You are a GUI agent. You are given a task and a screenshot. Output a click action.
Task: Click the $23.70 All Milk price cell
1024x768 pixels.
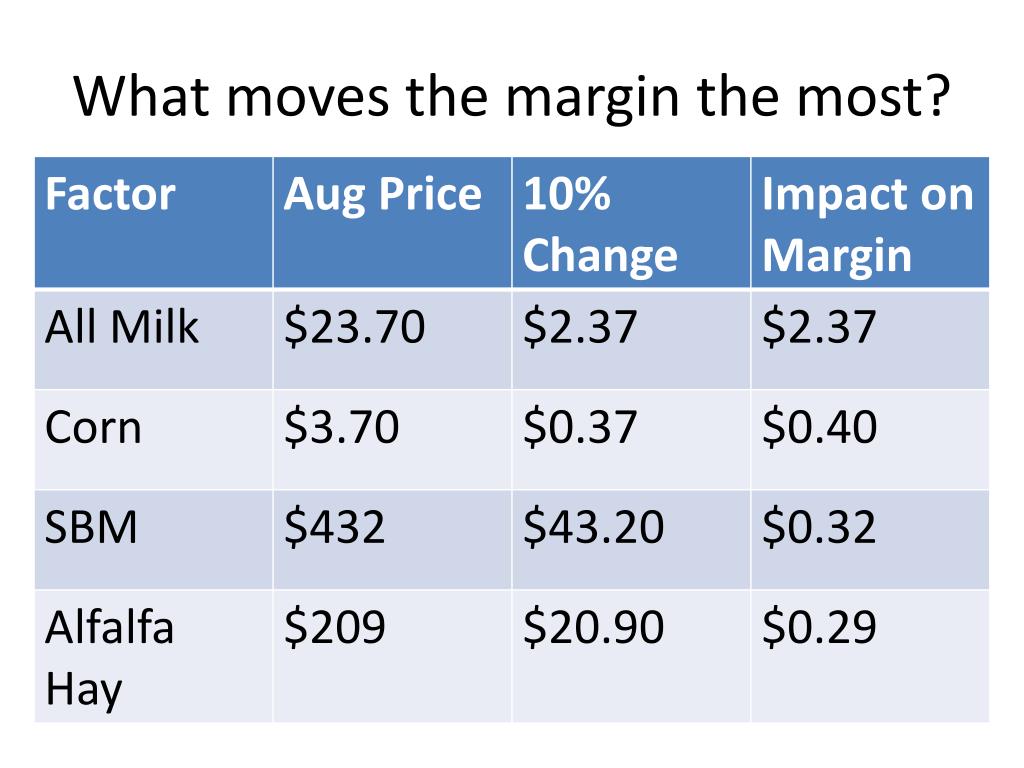pyautogui.click(x=392, y=340)
